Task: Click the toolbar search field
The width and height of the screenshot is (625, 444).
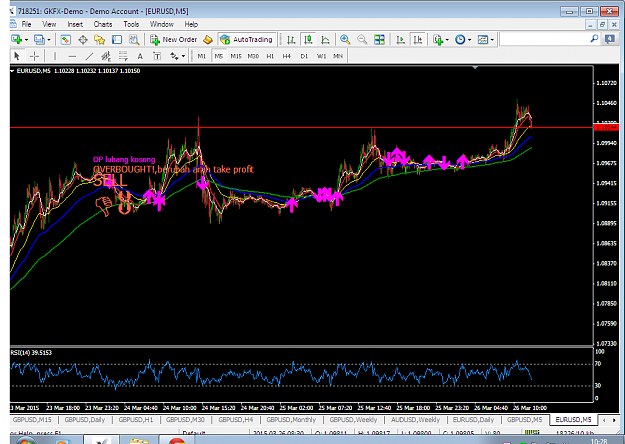Action: pyautogui.click(x=544, y=39)
